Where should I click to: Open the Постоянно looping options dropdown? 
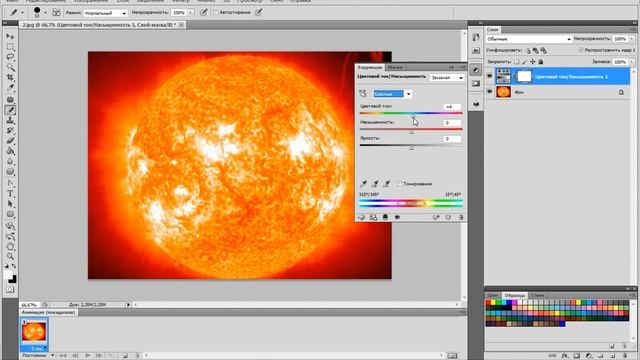pos(38,356)
